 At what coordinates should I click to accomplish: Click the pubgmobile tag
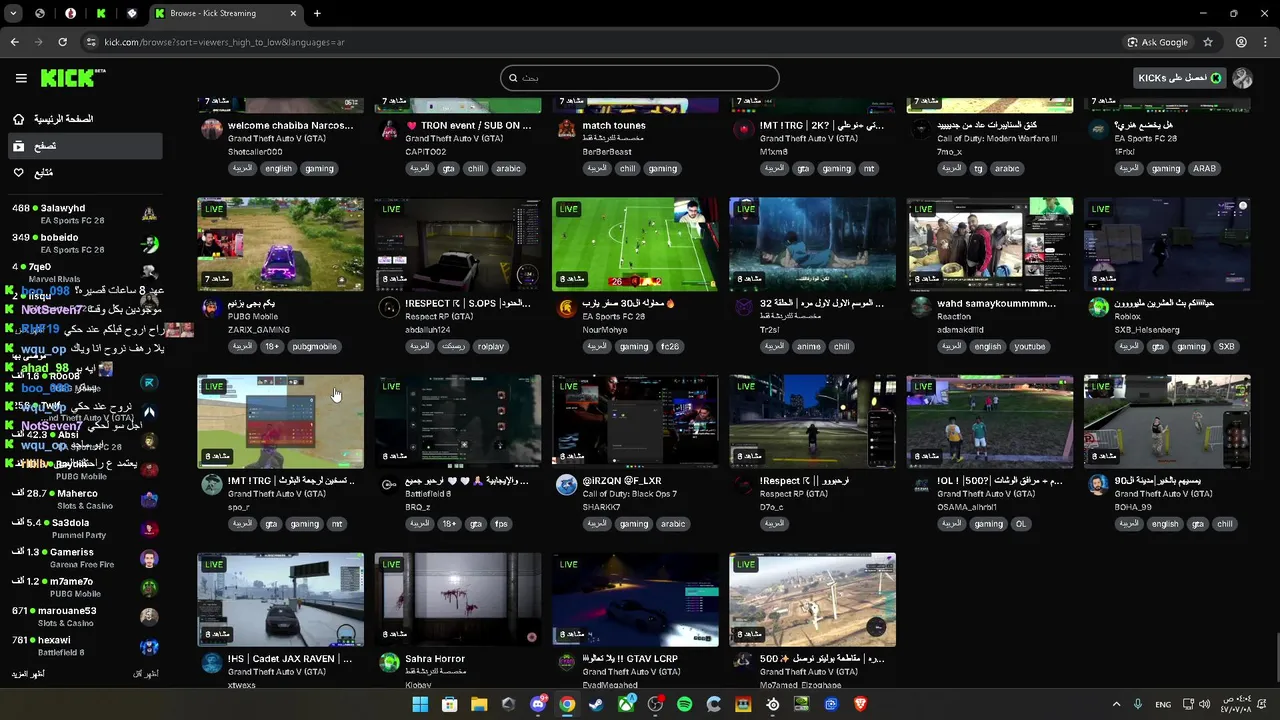pos(314,346)
